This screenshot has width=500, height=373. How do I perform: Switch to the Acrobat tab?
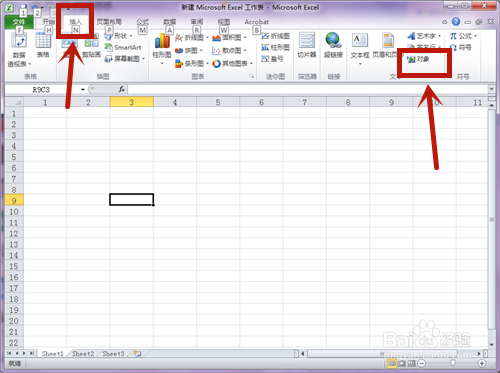(257, 22)
